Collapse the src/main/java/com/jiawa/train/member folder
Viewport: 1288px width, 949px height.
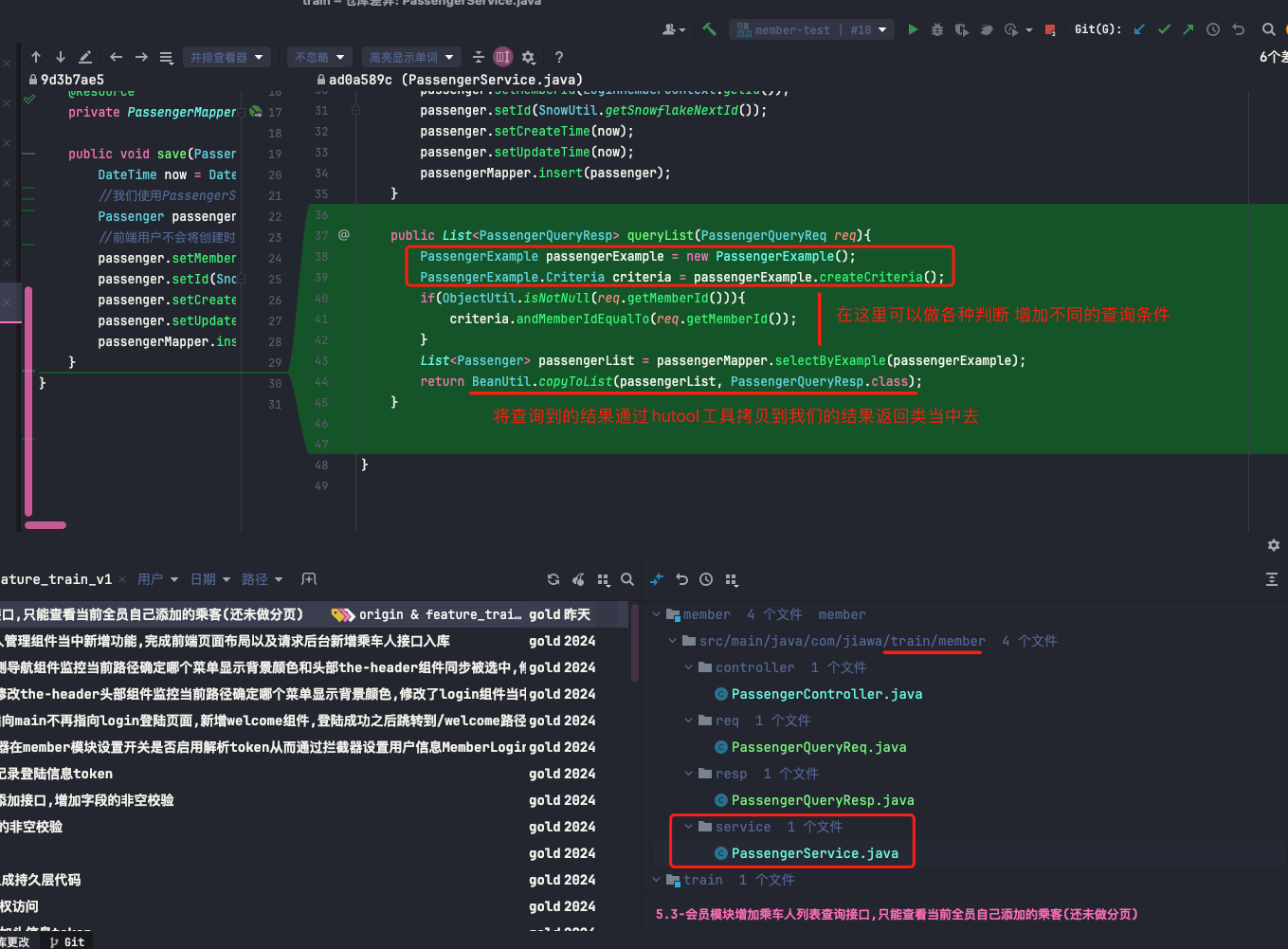672,641
